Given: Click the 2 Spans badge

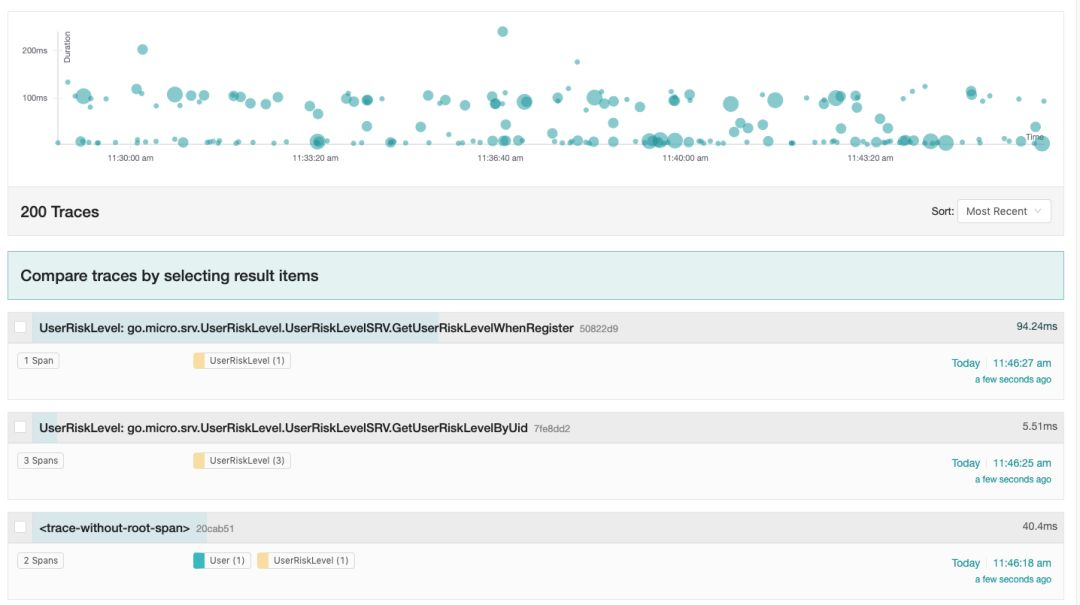Looking at the screenshot, I should (x=40, y=561).
